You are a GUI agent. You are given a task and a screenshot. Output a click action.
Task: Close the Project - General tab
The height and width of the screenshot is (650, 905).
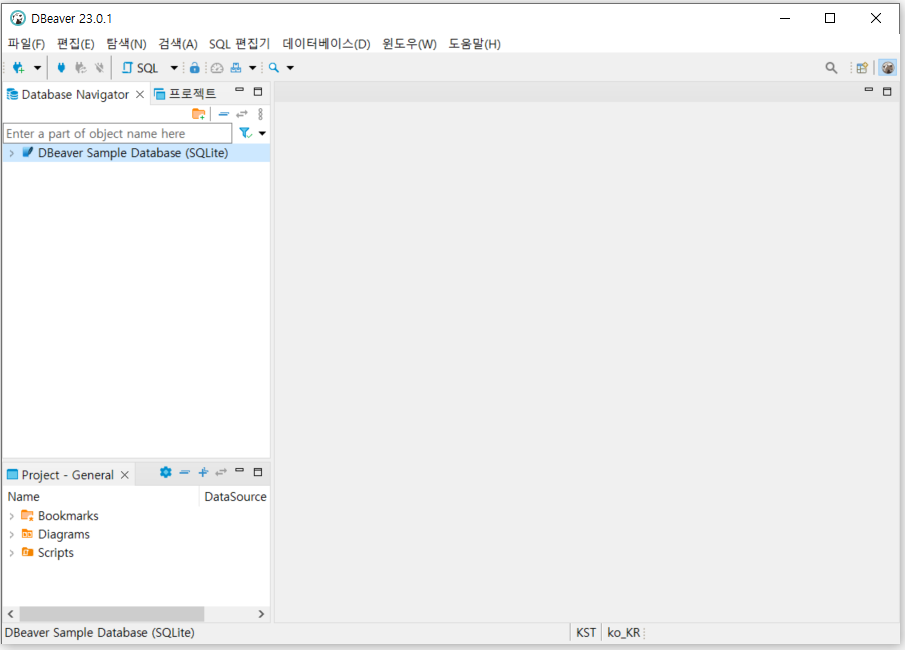point(125,475)
